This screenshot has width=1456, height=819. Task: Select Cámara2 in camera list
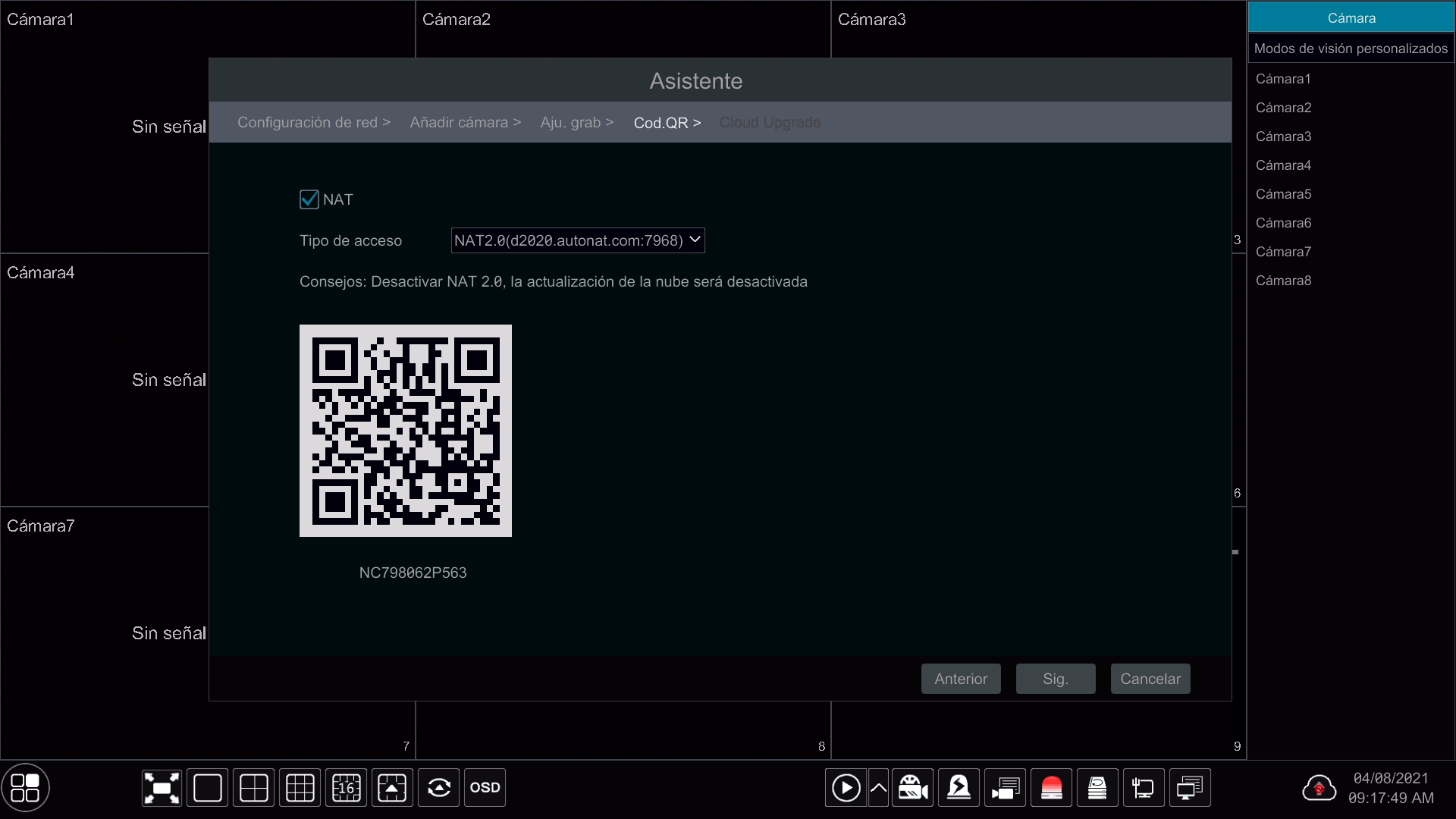(x=1283, y=108)
